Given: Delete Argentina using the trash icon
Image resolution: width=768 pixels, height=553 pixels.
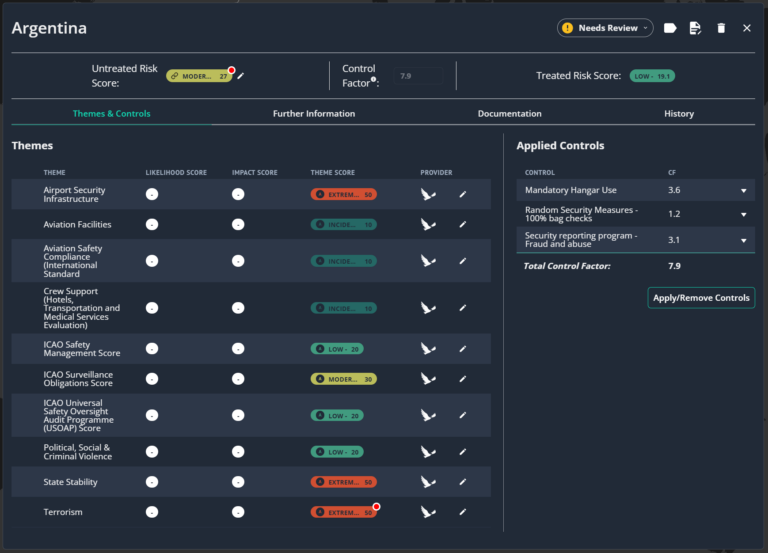Looking at the screenshot, I should (721, 28).
